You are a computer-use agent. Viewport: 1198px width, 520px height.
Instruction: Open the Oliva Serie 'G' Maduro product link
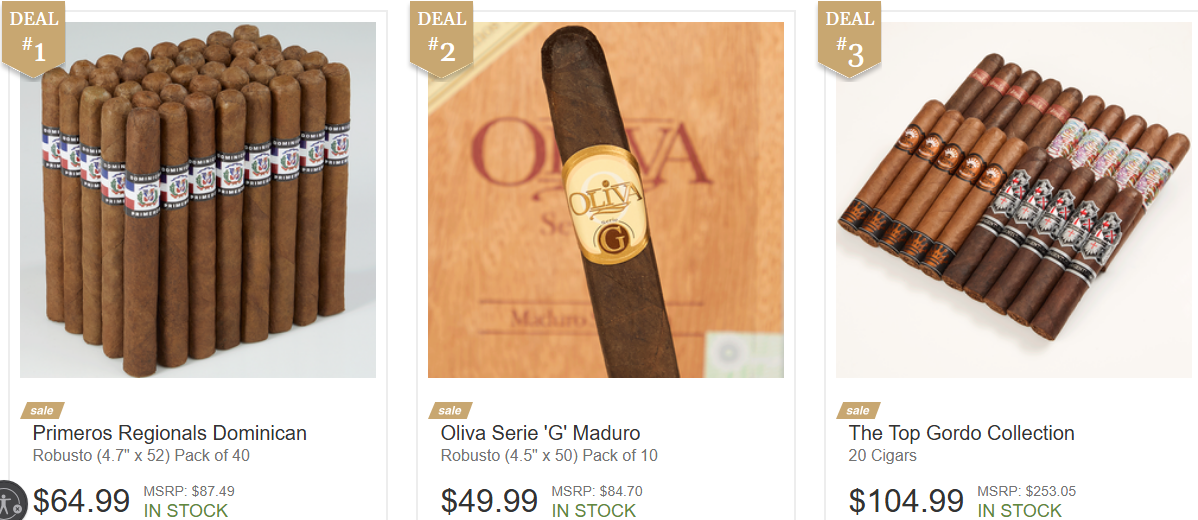tap(540, 434)
